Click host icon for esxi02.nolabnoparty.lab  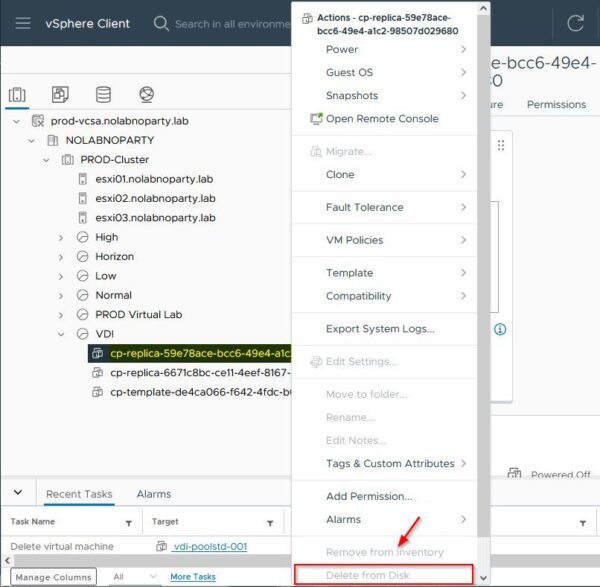83,198
